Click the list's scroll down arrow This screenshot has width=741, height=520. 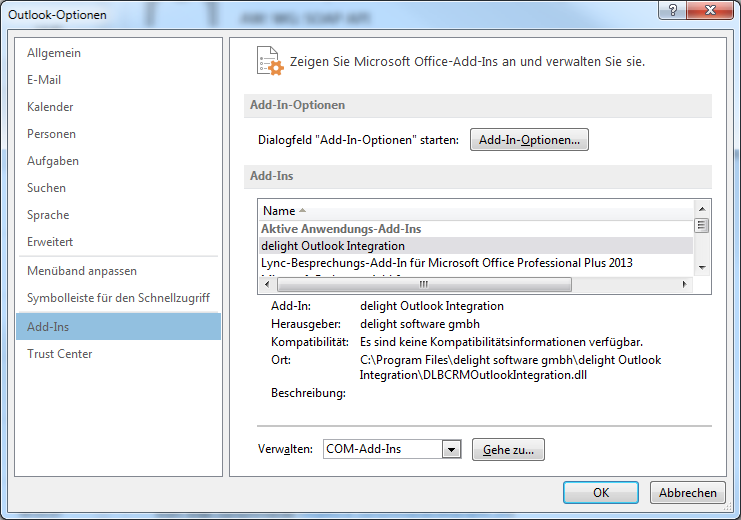pyautogui.click(x=702, y=267)
